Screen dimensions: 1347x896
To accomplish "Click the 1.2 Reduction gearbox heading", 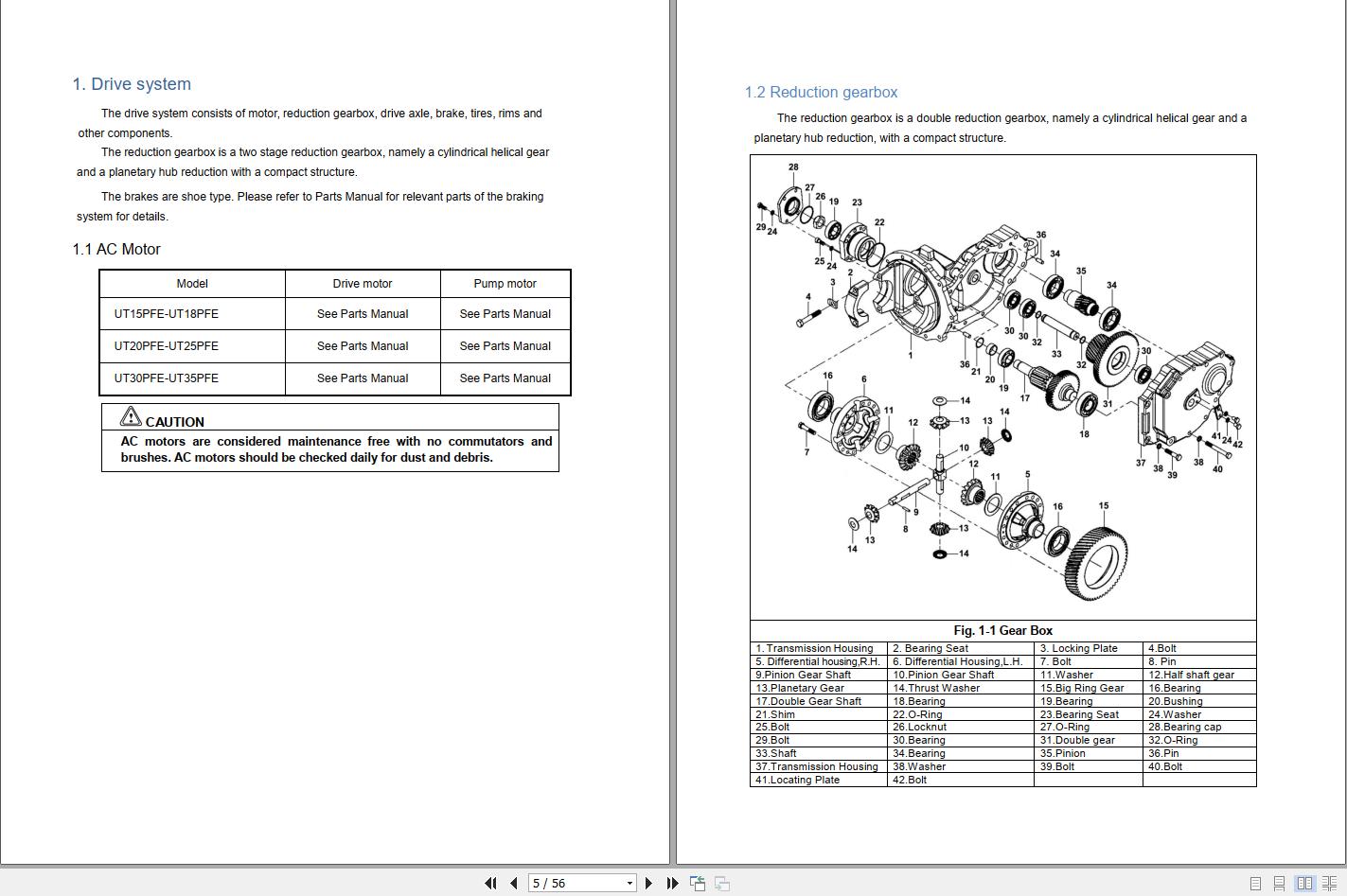I will pyautogui.click(x=820, y=92).
